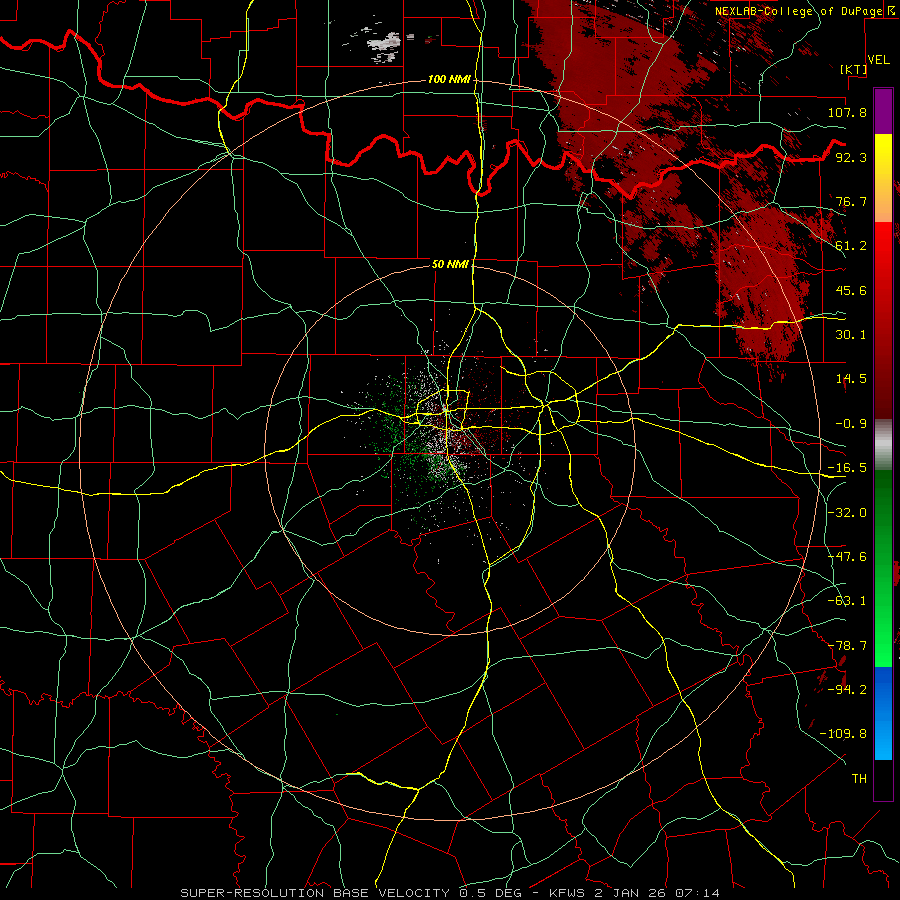Select the 45.6 scale value
The width and height of the screenshot is (900, 900).
[851, 290]
